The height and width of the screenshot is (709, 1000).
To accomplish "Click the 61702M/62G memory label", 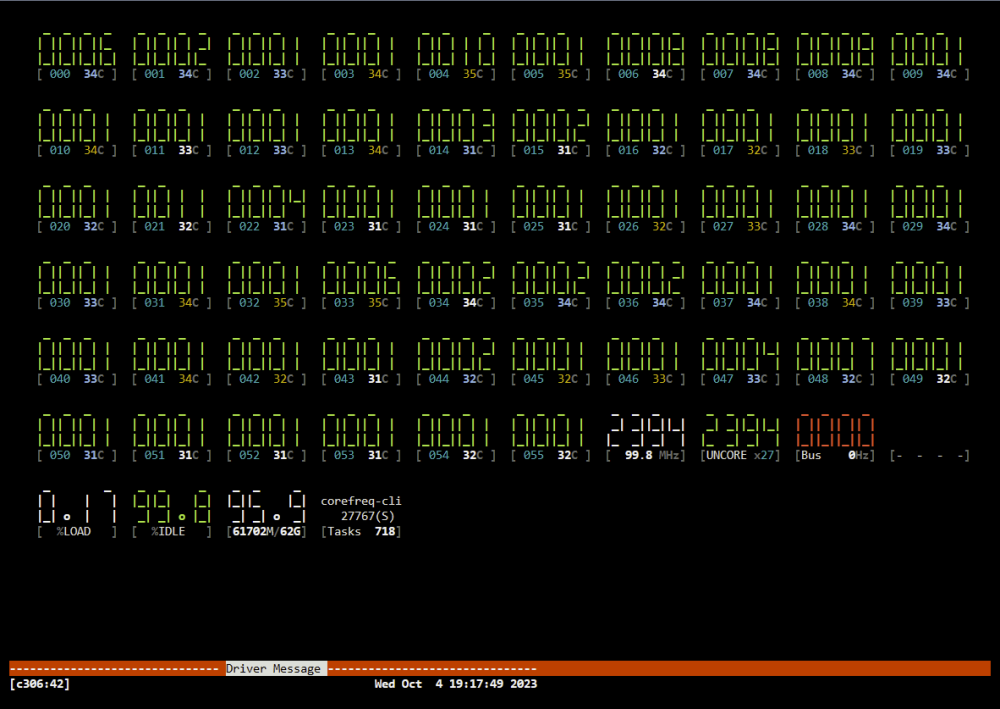I will point(267,532).
